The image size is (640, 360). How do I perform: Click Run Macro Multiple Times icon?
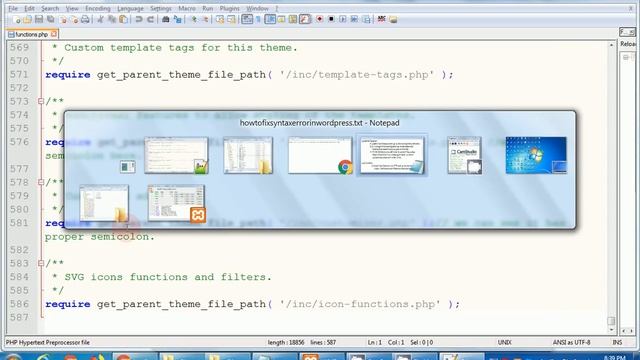(354, 19)
